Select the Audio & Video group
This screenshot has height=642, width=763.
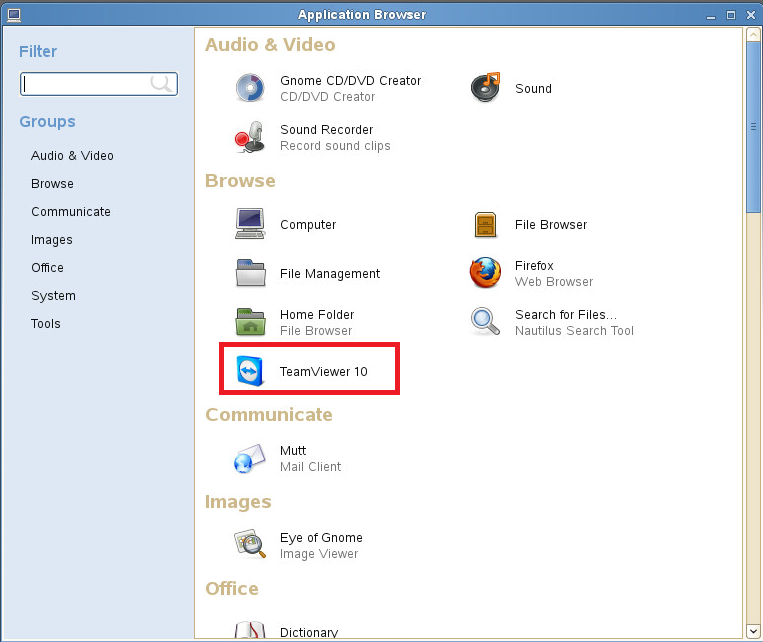[72, 156]
